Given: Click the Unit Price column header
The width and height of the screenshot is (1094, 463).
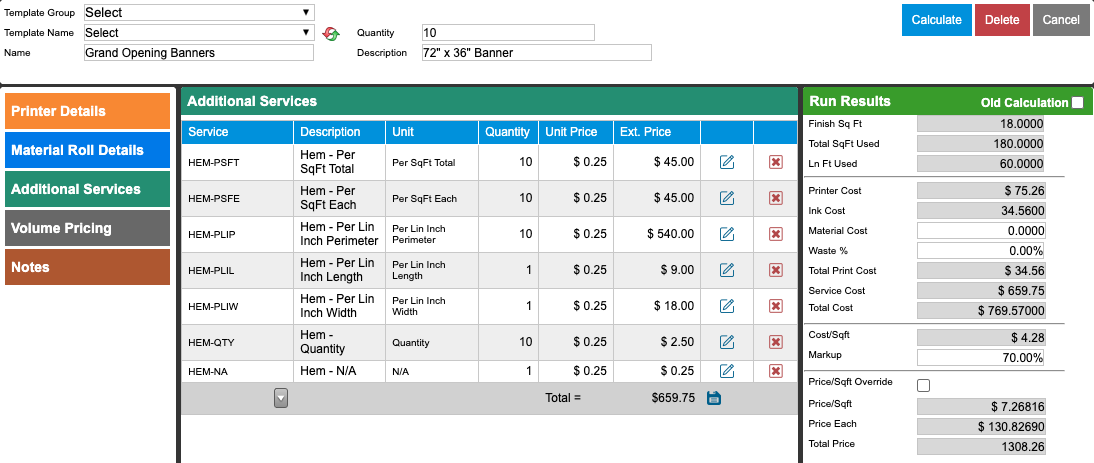Looking at the screenshot, I should 576,132.
